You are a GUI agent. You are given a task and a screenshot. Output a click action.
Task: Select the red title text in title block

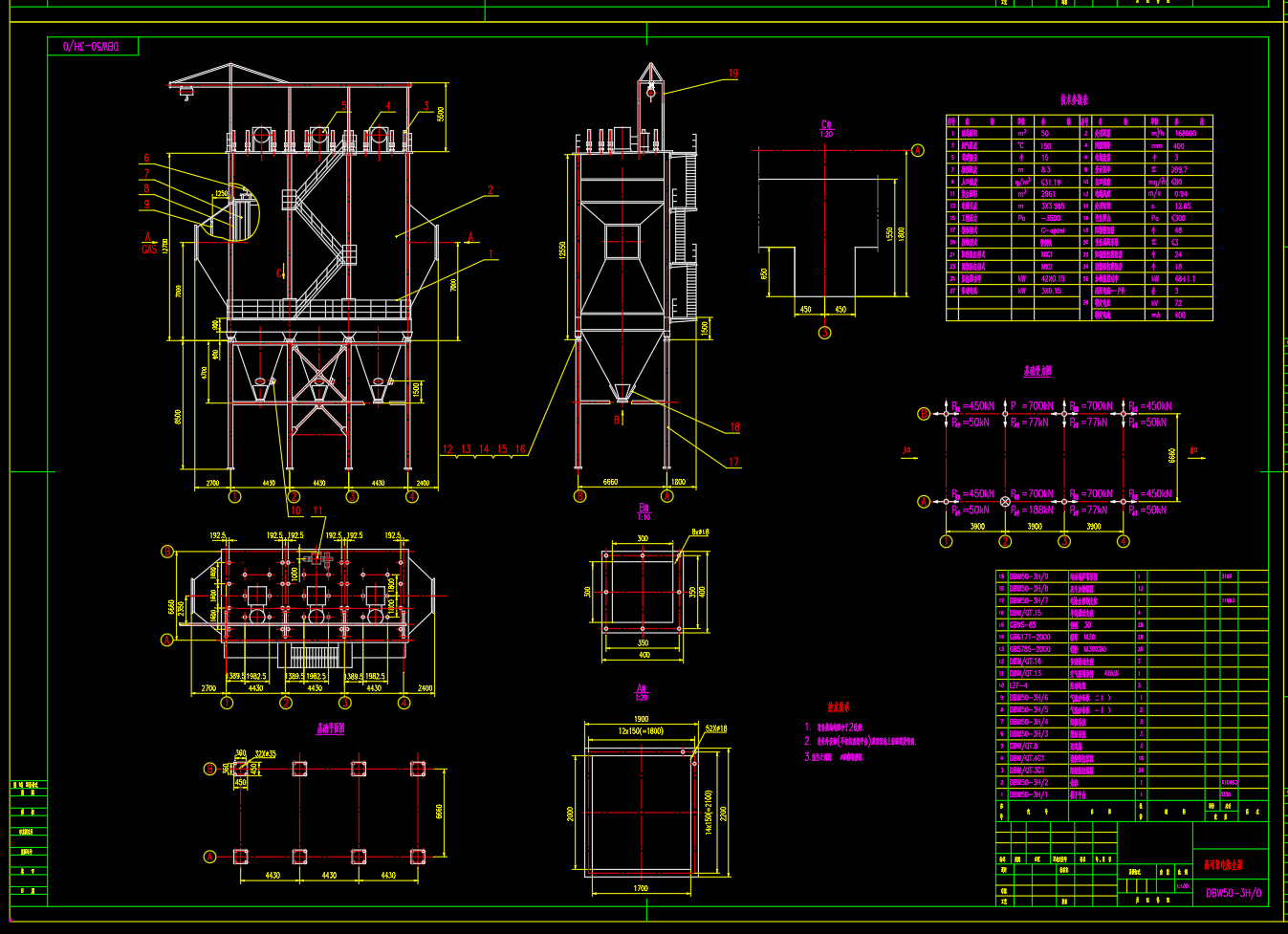(1224, 864)
